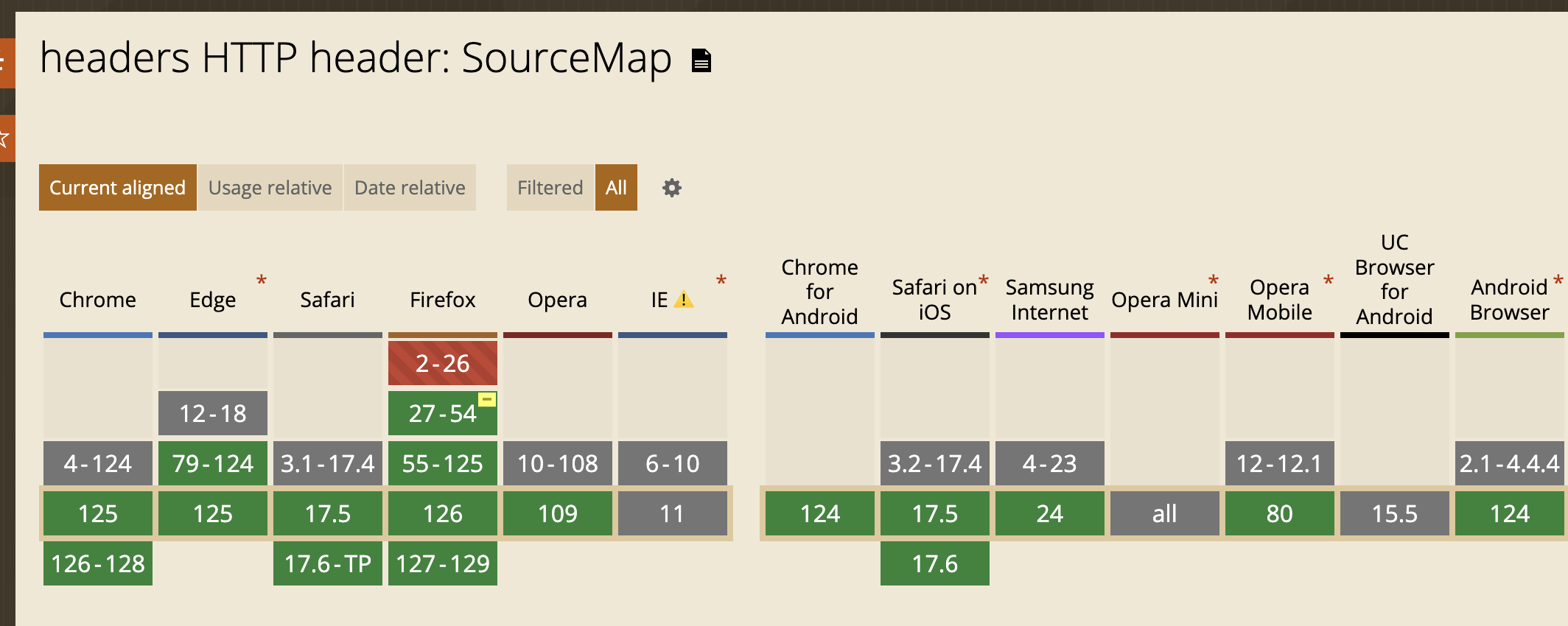Switch to Date relative view
1568x626 pixels.
(x=410, y=188)
